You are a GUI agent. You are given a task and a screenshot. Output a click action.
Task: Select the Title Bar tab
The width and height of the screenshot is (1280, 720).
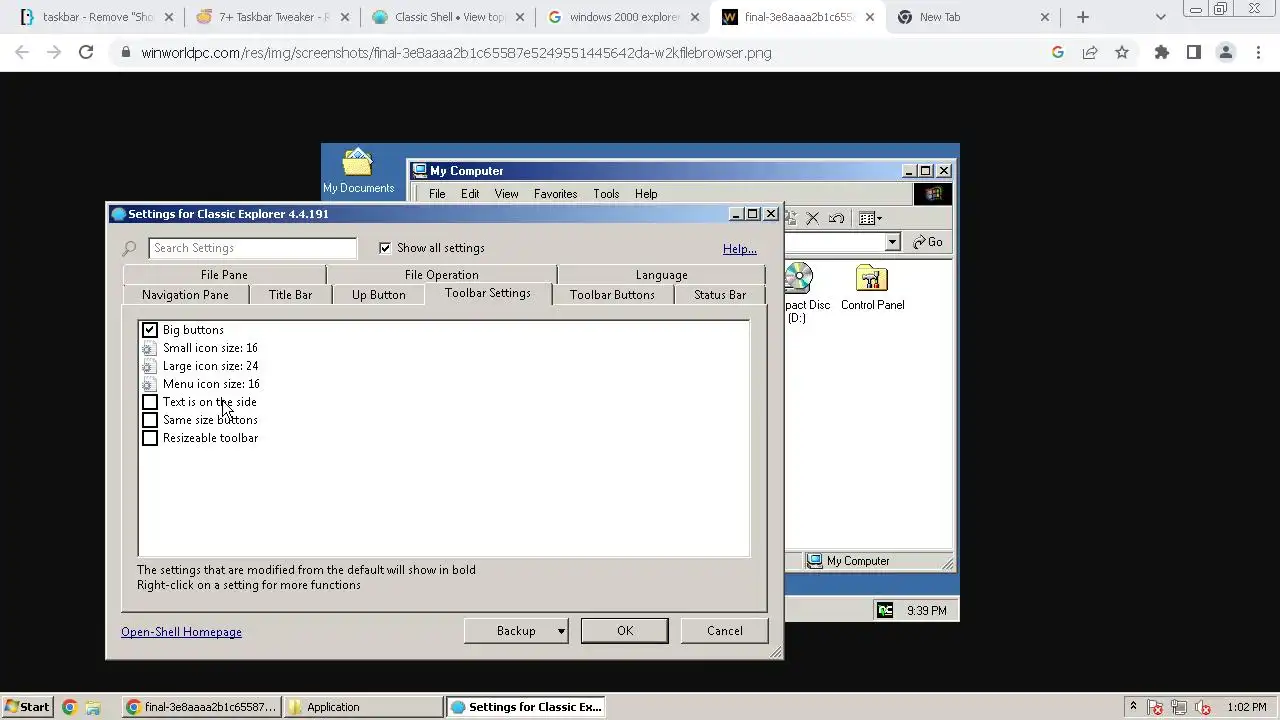290,295
